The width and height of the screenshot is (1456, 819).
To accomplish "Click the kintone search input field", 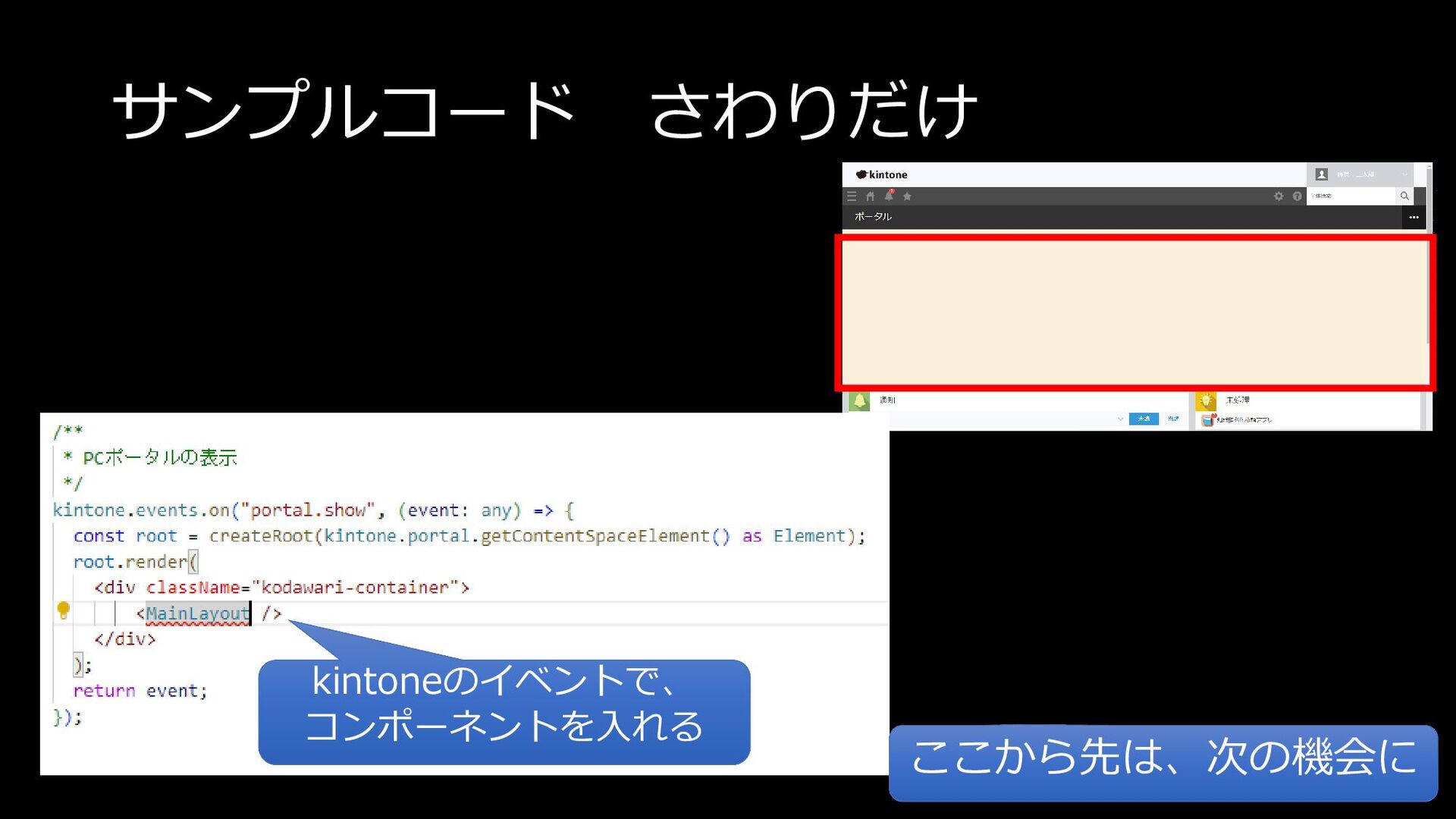I will 1352,196.
